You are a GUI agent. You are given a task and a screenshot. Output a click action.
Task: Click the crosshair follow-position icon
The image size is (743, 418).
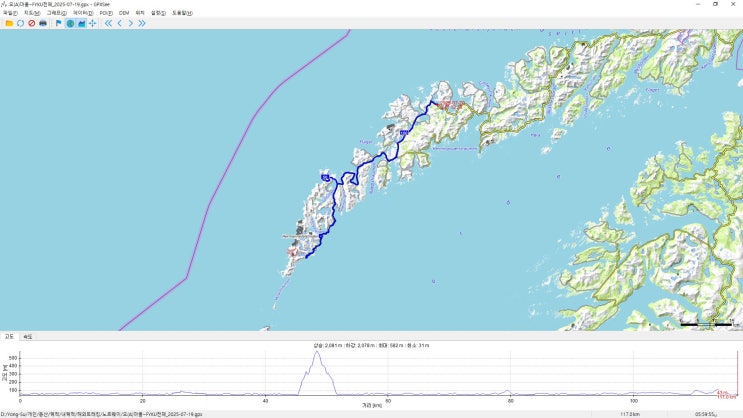pyautogui.click(x=92, y=23)
